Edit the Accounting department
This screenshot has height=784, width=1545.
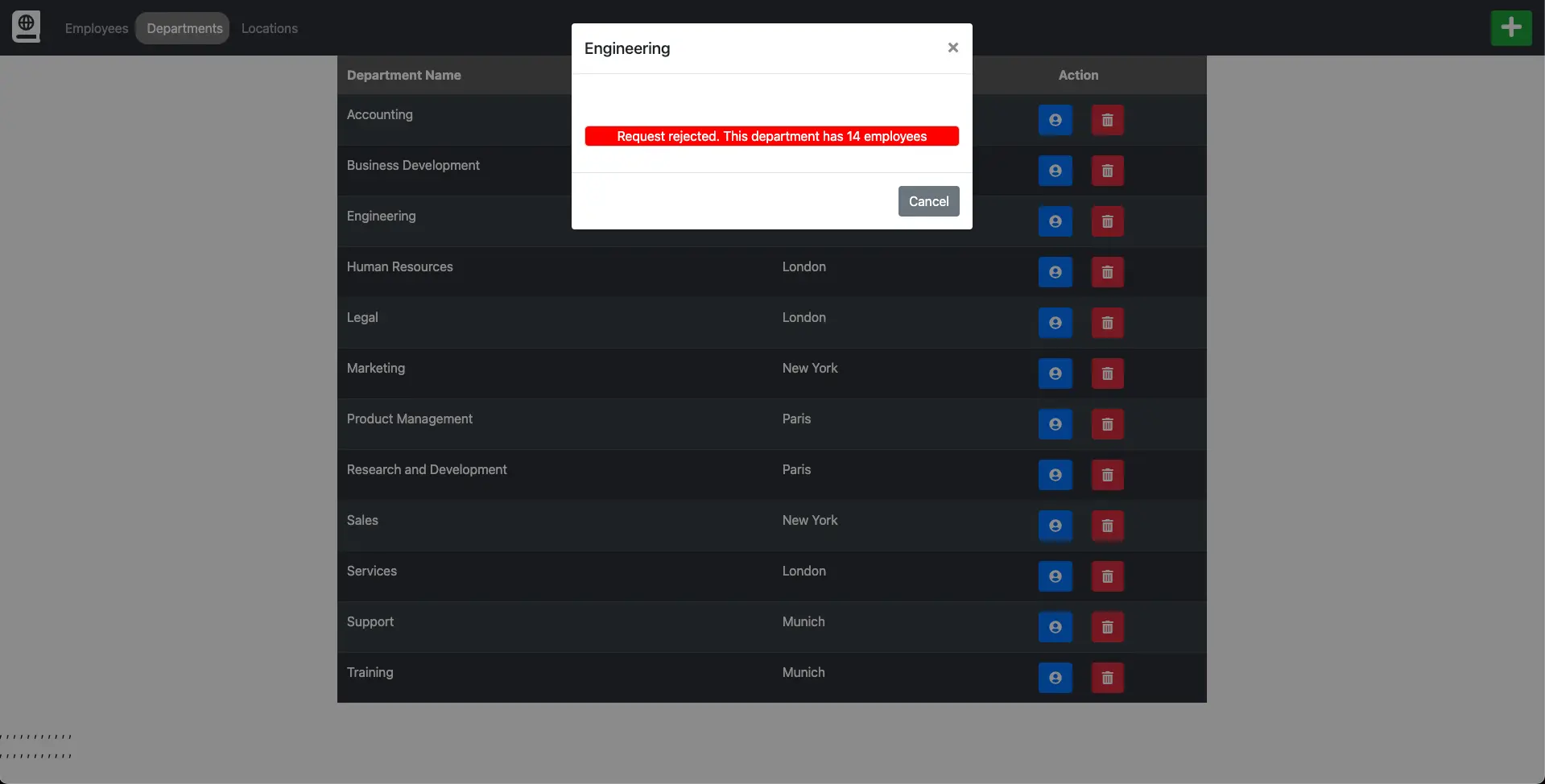[1055, 120]
